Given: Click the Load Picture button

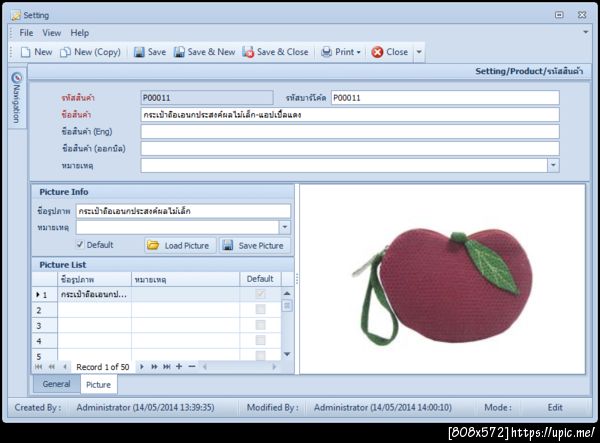Looking at the screenshot, I should click(x=180, y=245).
